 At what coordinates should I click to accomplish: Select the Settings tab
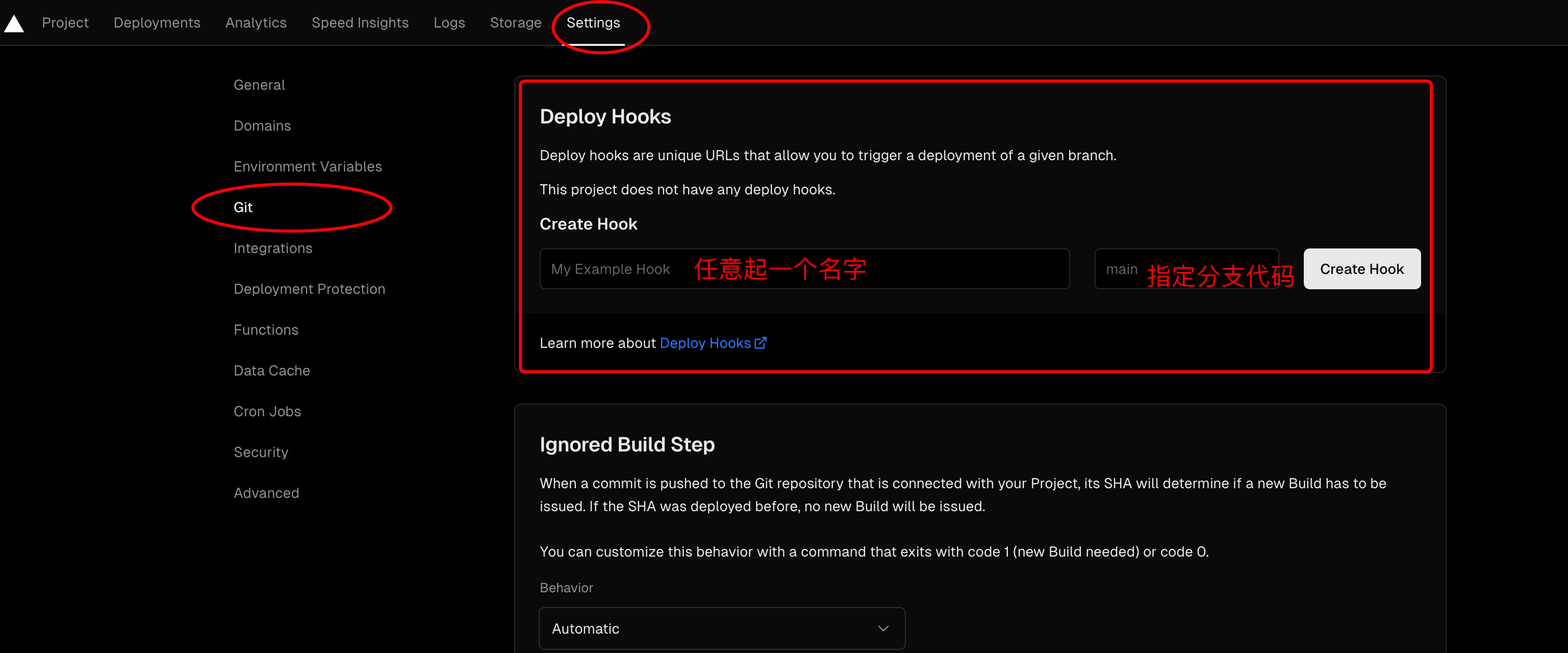[x=593, y=22]
